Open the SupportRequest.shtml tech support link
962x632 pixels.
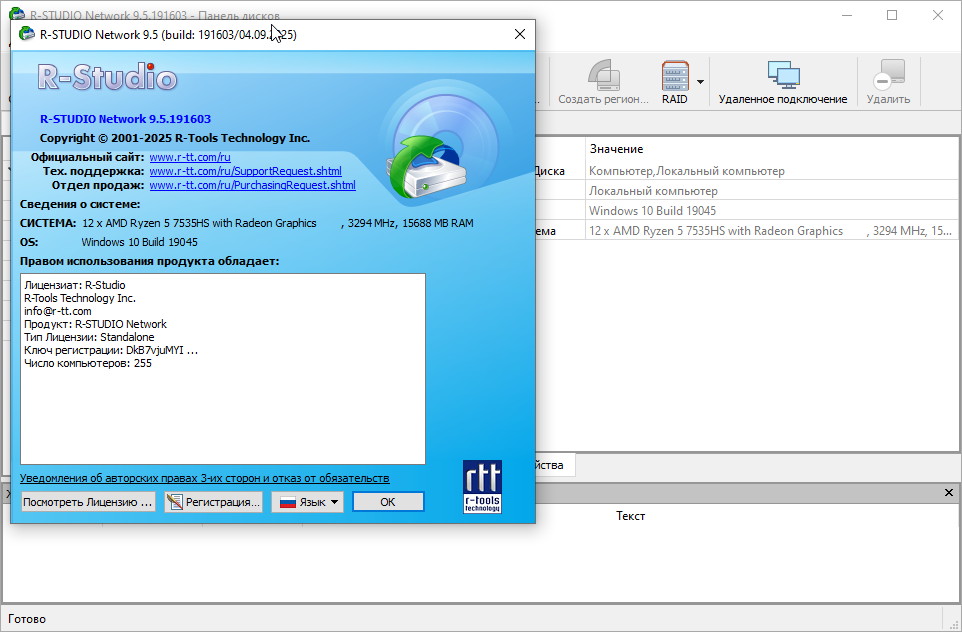tap(245, 171)
